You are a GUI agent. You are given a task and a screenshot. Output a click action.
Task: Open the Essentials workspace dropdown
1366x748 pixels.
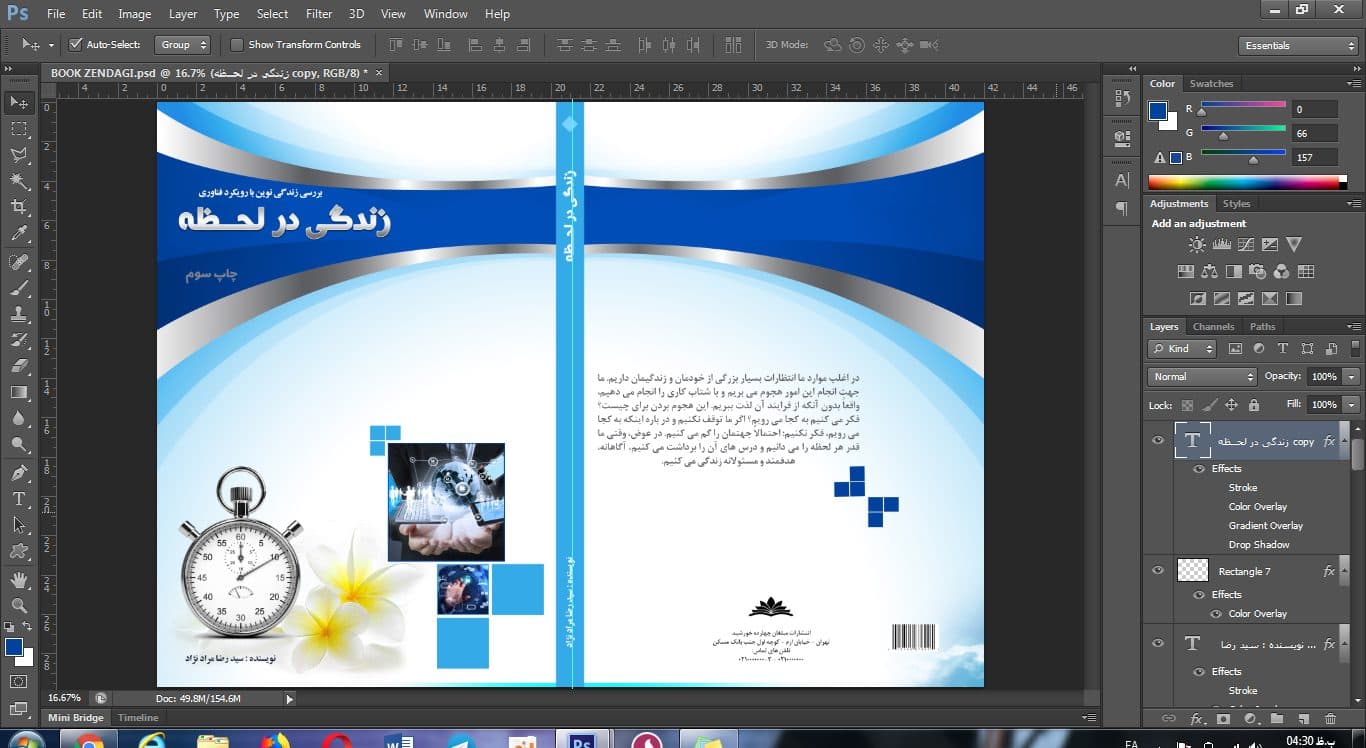tap(1297, 46)
